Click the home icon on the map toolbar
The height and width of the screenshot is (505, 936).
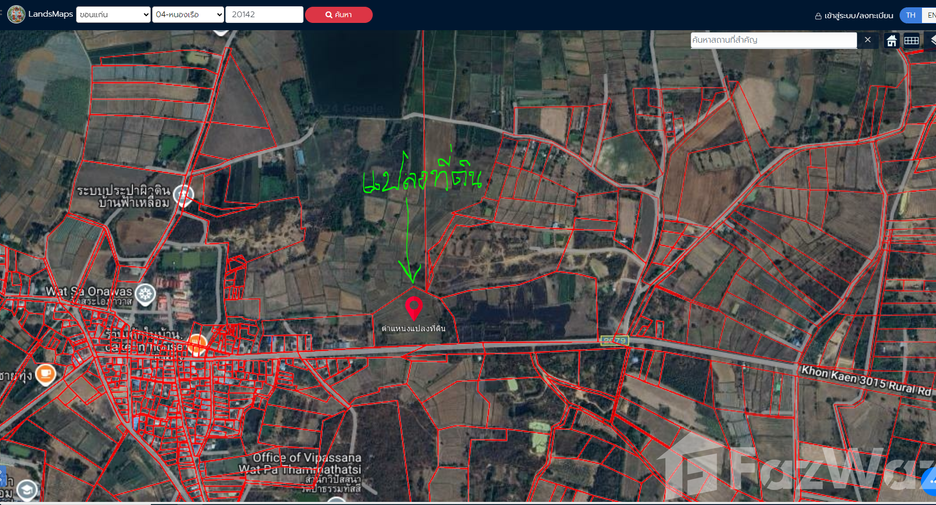891,41
